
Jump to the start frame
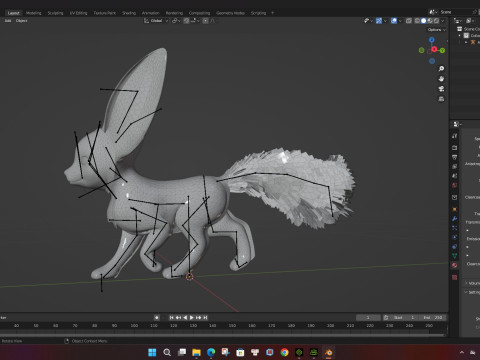[x=172, y=318]
